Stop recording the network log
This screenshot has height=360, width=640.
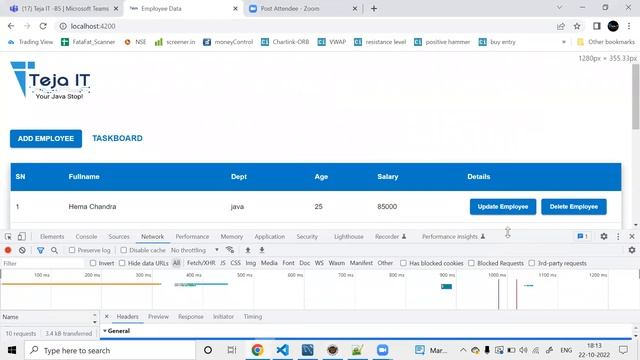pos(8,250)
